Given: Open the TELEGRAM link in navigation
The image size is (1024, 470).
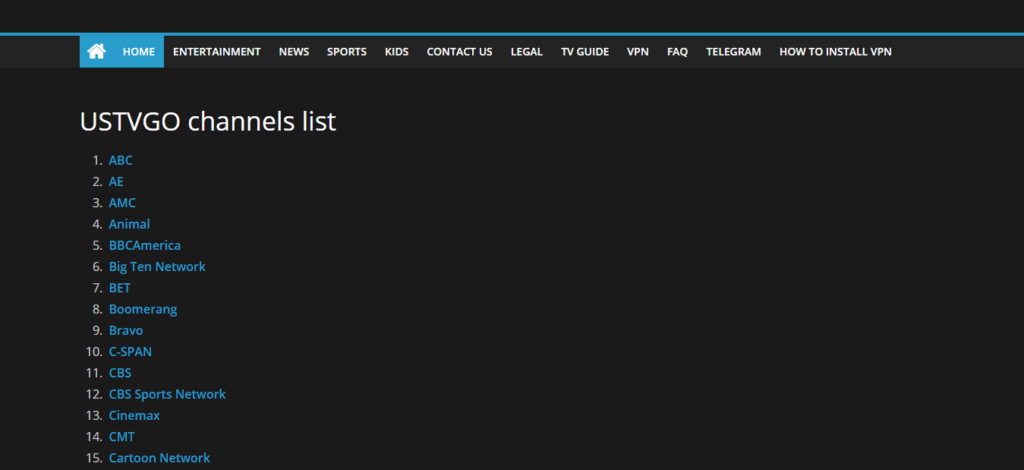Looking at the screenshot, I should pos(733,52).
